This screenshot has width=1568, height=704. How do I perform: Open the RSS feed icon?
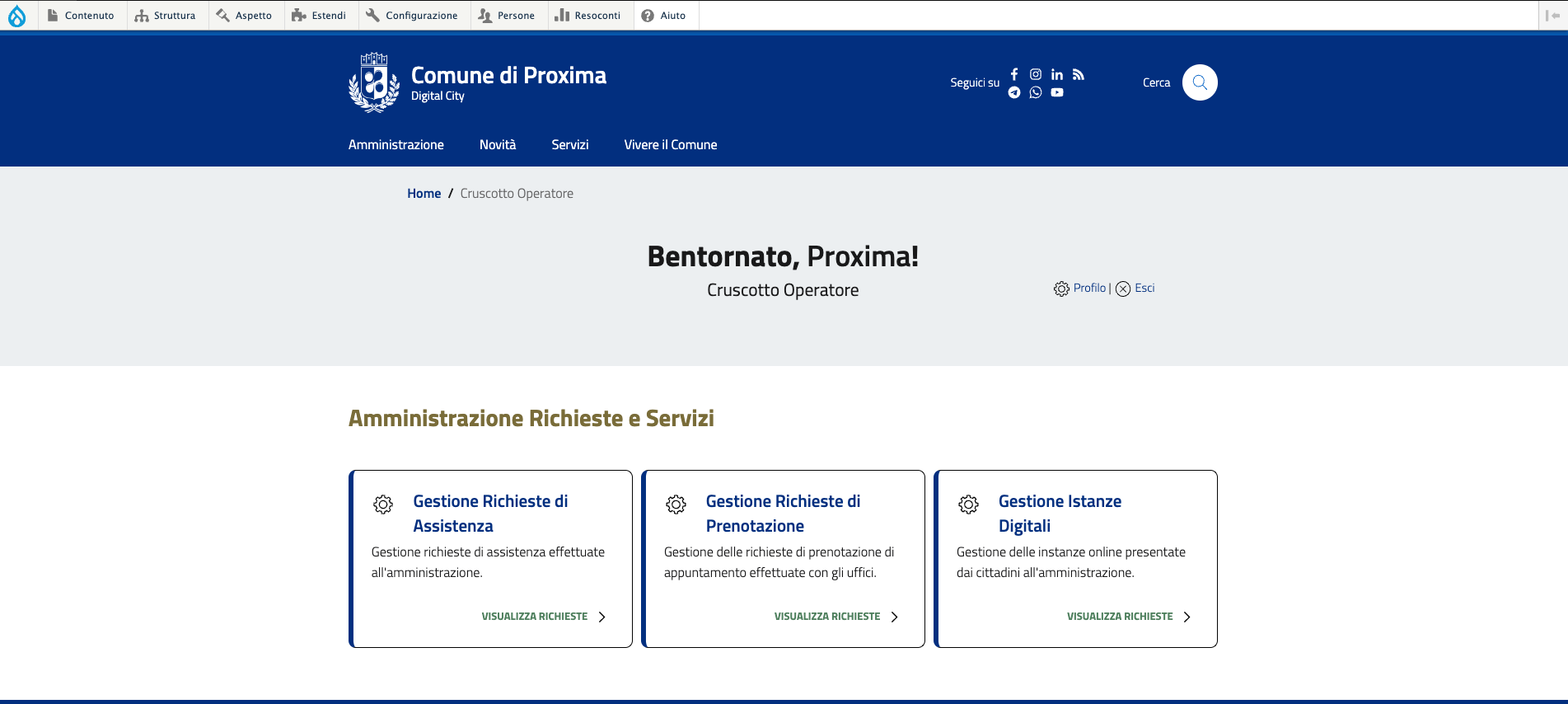(1079, 74)
